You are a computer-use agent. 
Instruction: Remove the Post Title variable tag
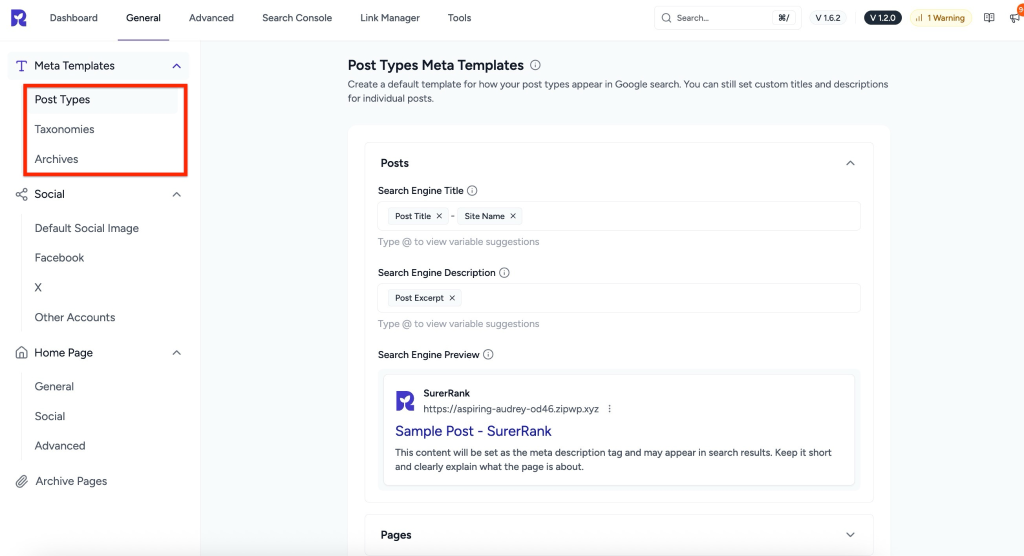[x=439, y=216]
